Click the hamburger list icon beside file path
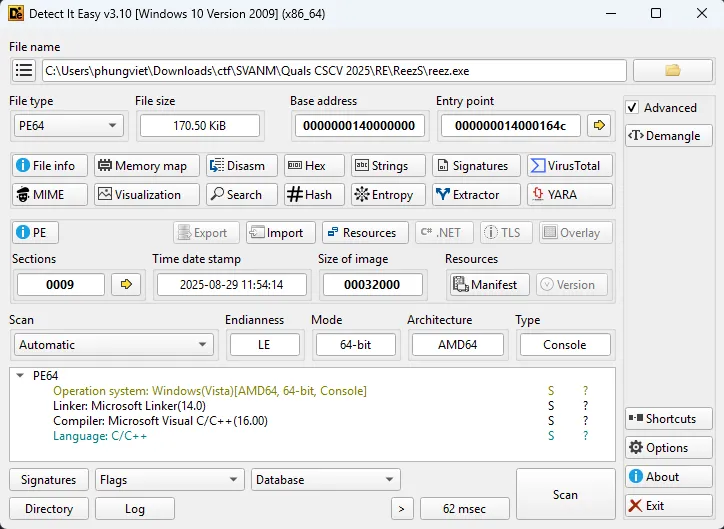 tap(24, 71)
